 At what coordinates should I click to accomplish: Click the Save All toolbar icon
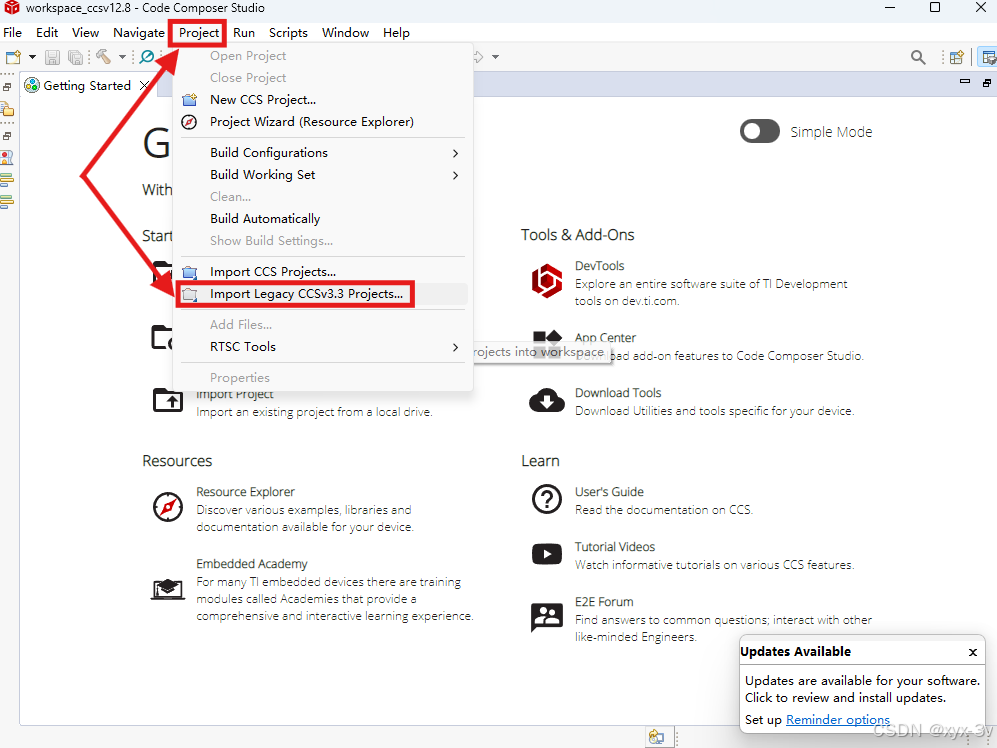(x=75, y=57)
